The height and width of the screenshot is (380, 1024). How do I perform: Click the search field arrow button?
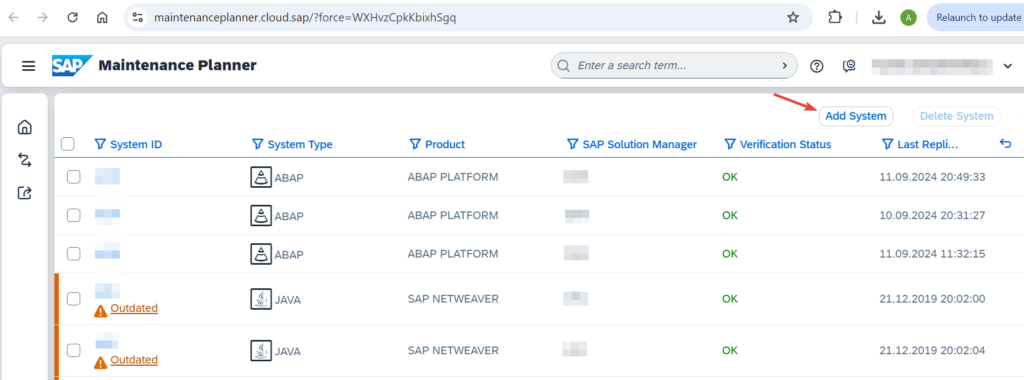click(784, 65)
